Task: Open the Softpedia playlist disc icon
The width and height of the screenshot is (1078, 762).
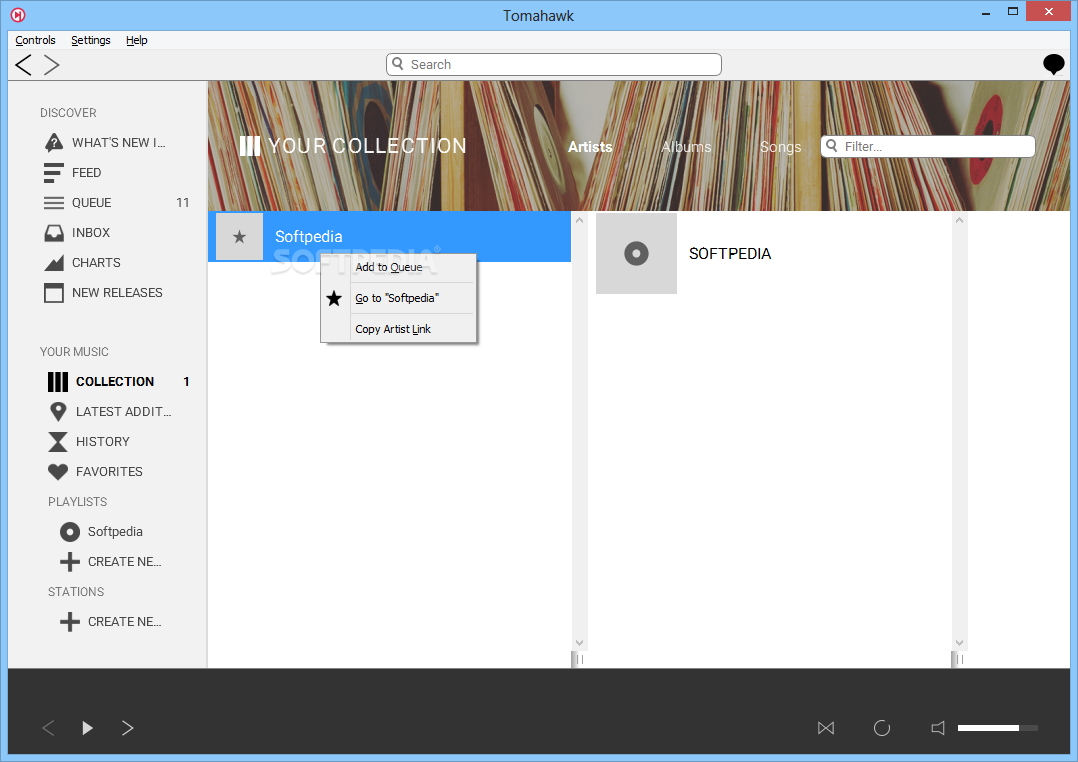Action: 69,532
